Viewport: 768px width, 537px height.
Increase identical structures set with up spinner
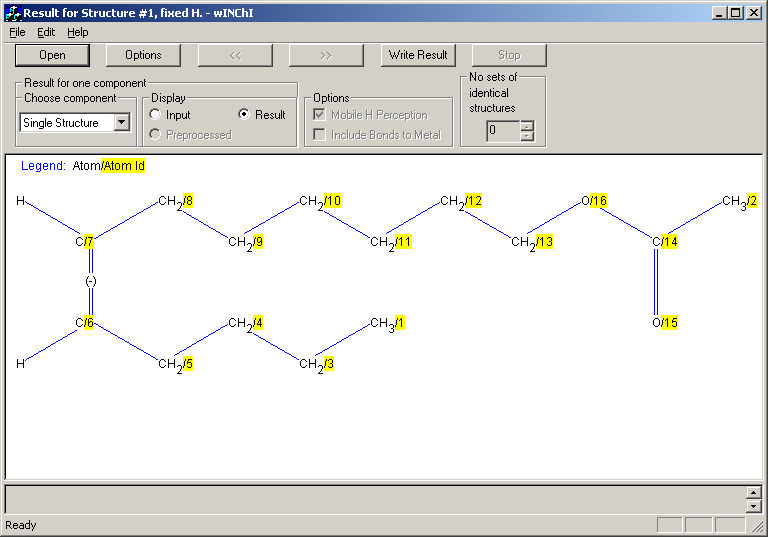point(527,126)
